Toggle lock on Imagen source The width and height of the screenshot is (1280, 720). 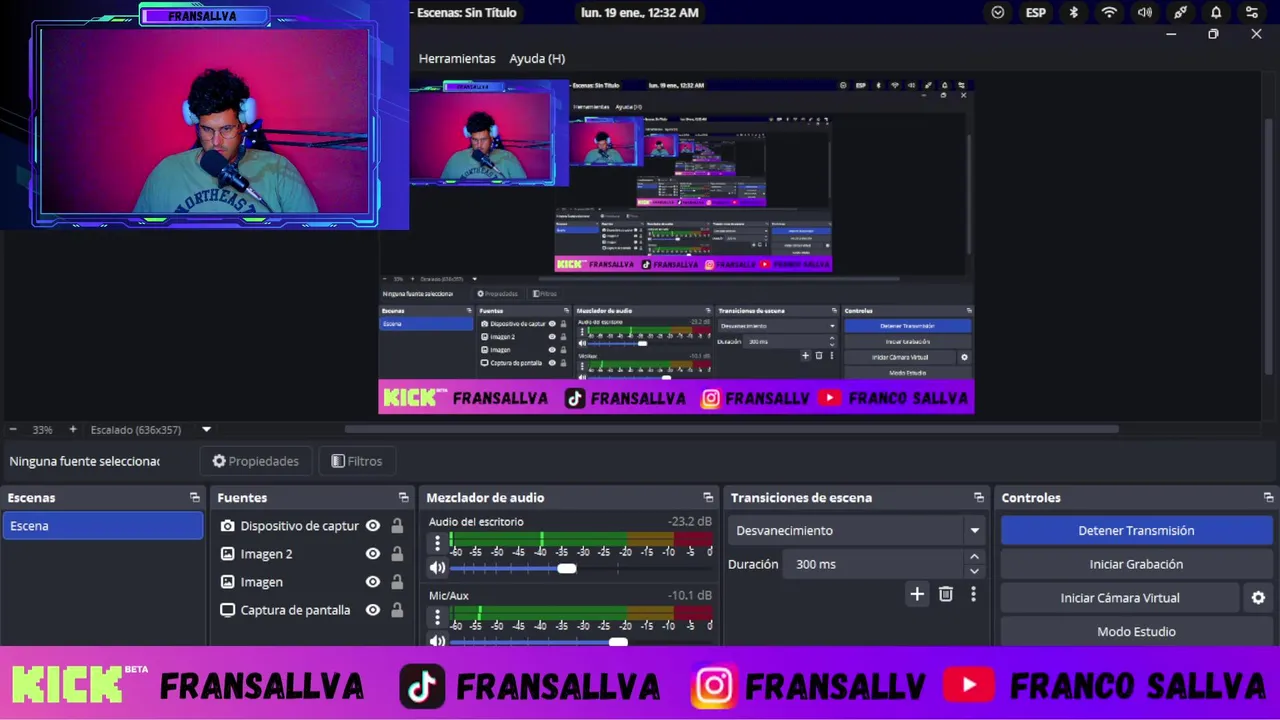point(397,582)
